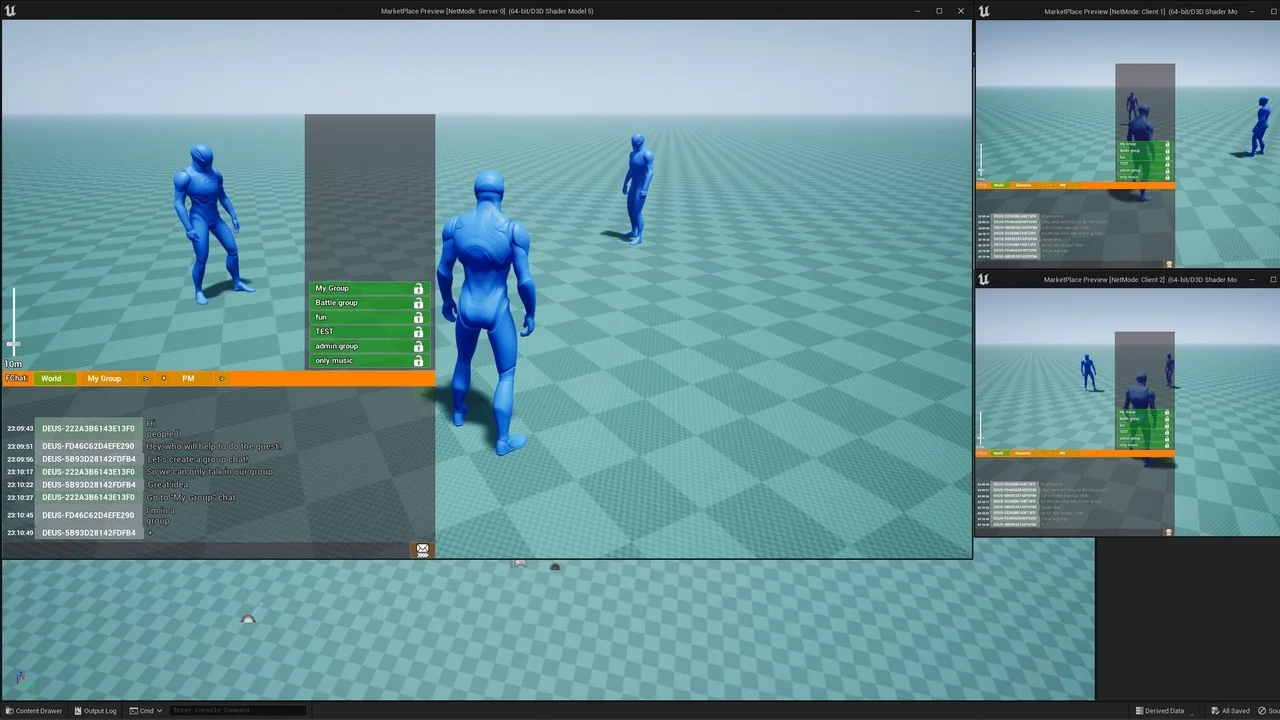Click the only music lock icon
1280x720 pixels.
418,361
